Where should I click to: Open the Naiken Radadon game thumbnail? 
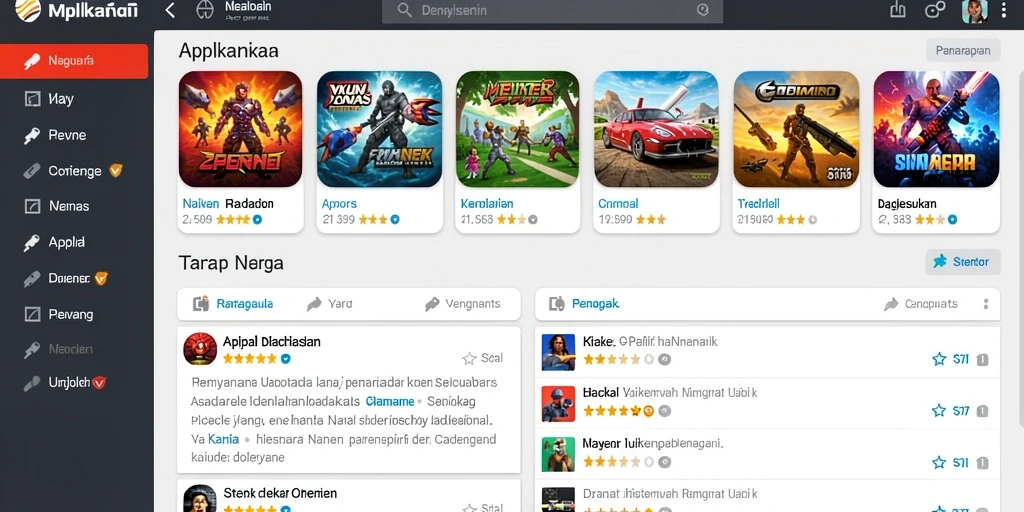(x=240, y=129)
